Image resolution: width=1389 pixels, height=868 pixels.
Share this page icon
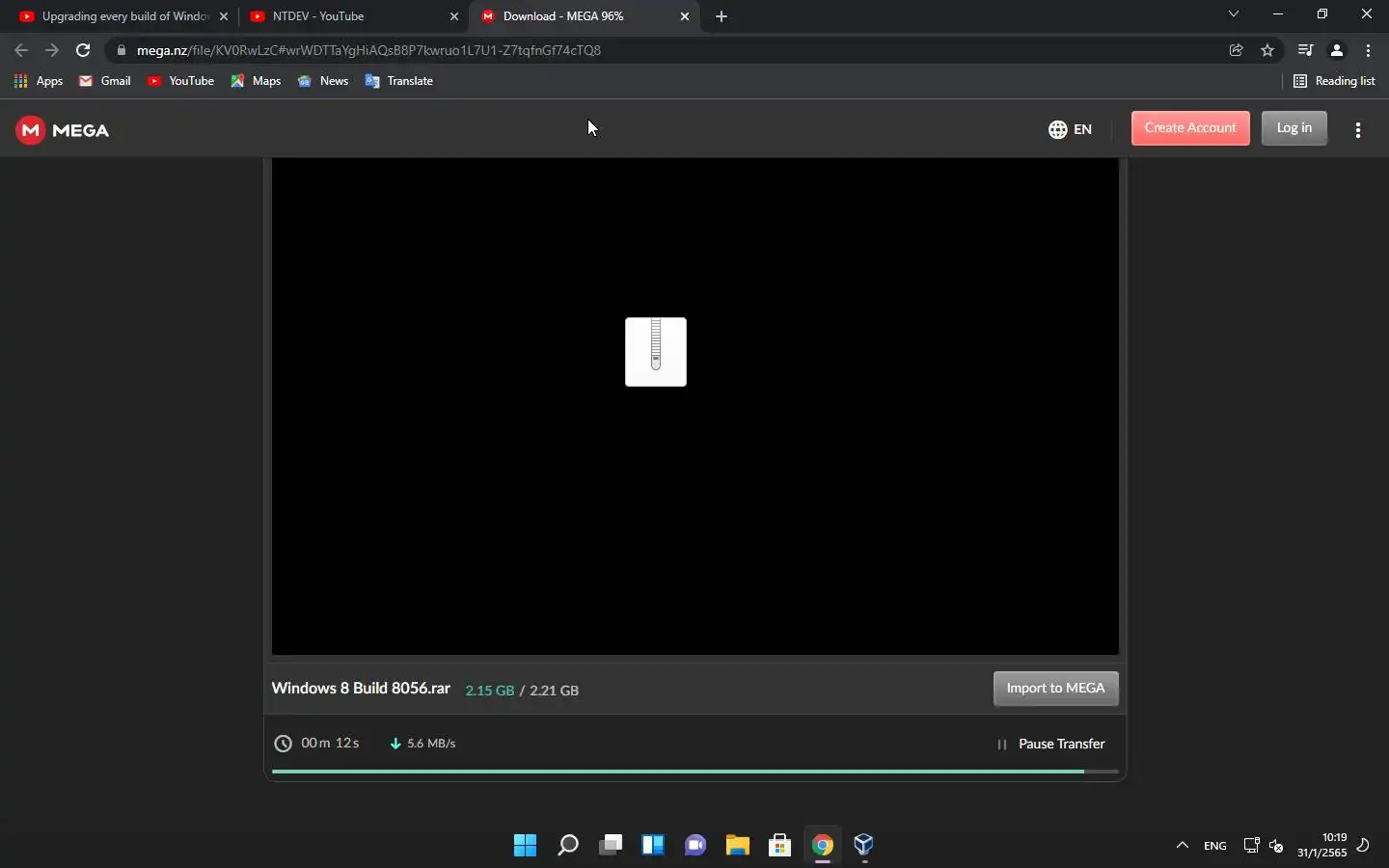[1237, 50]
